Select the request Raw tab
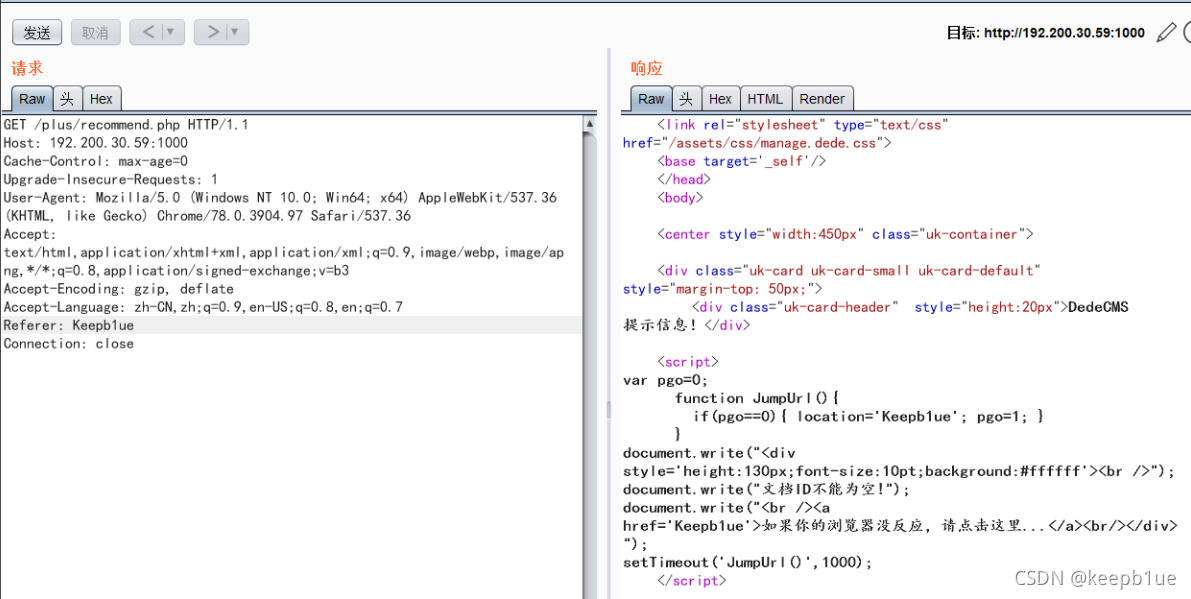This screenshot has height=599, width=1191. coord(32,99)
